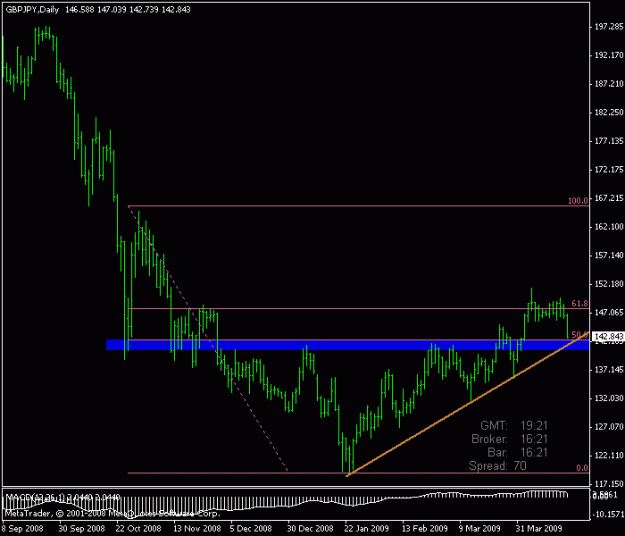Click the Spread 70 readout
This screenshot has width=625, height=536.
(x=497, y=466)
